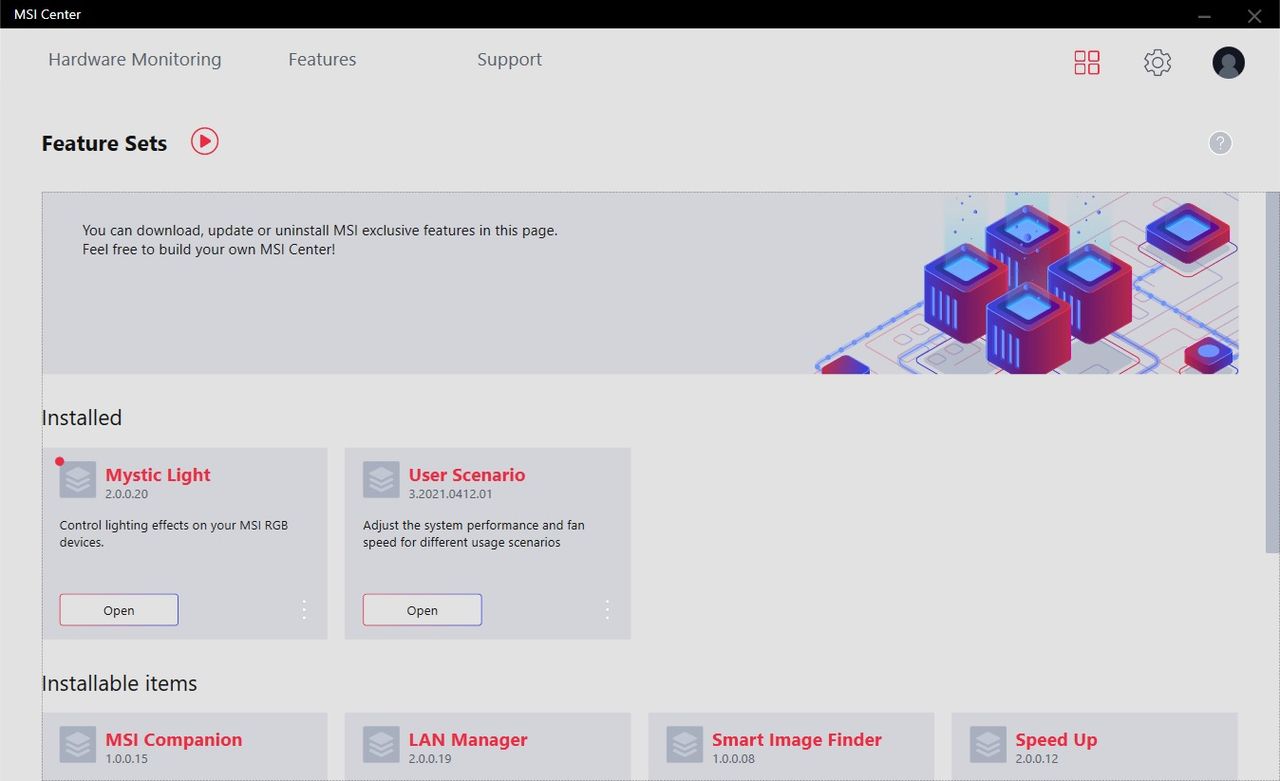The height and width of the screenshot is (781, 1280).
Task: Select the MSI Companion title
Action: (x=174, y=740)
